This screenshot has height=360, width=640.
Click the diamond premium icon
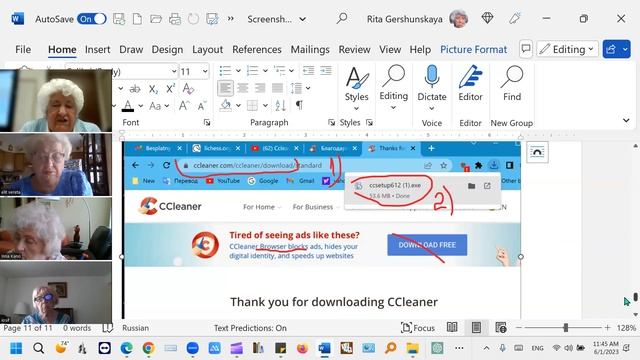click(x=487, y=18)
